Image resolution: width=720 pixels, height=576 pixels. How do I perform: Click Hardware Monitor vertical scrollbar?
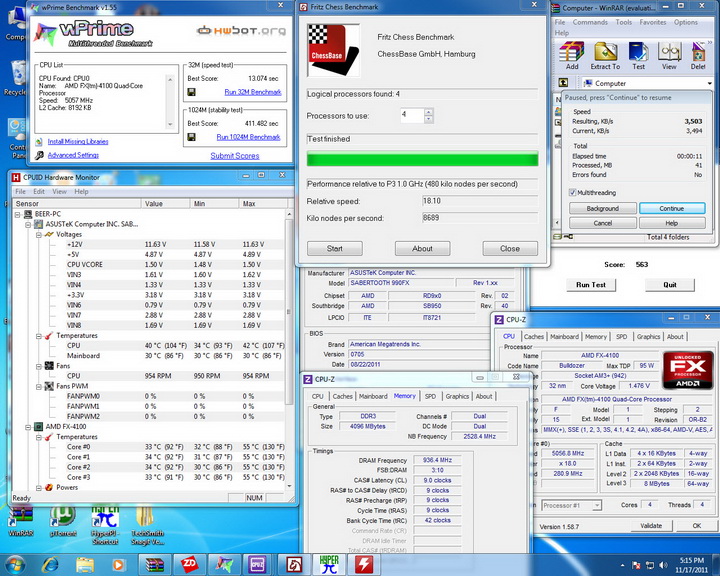289,350
